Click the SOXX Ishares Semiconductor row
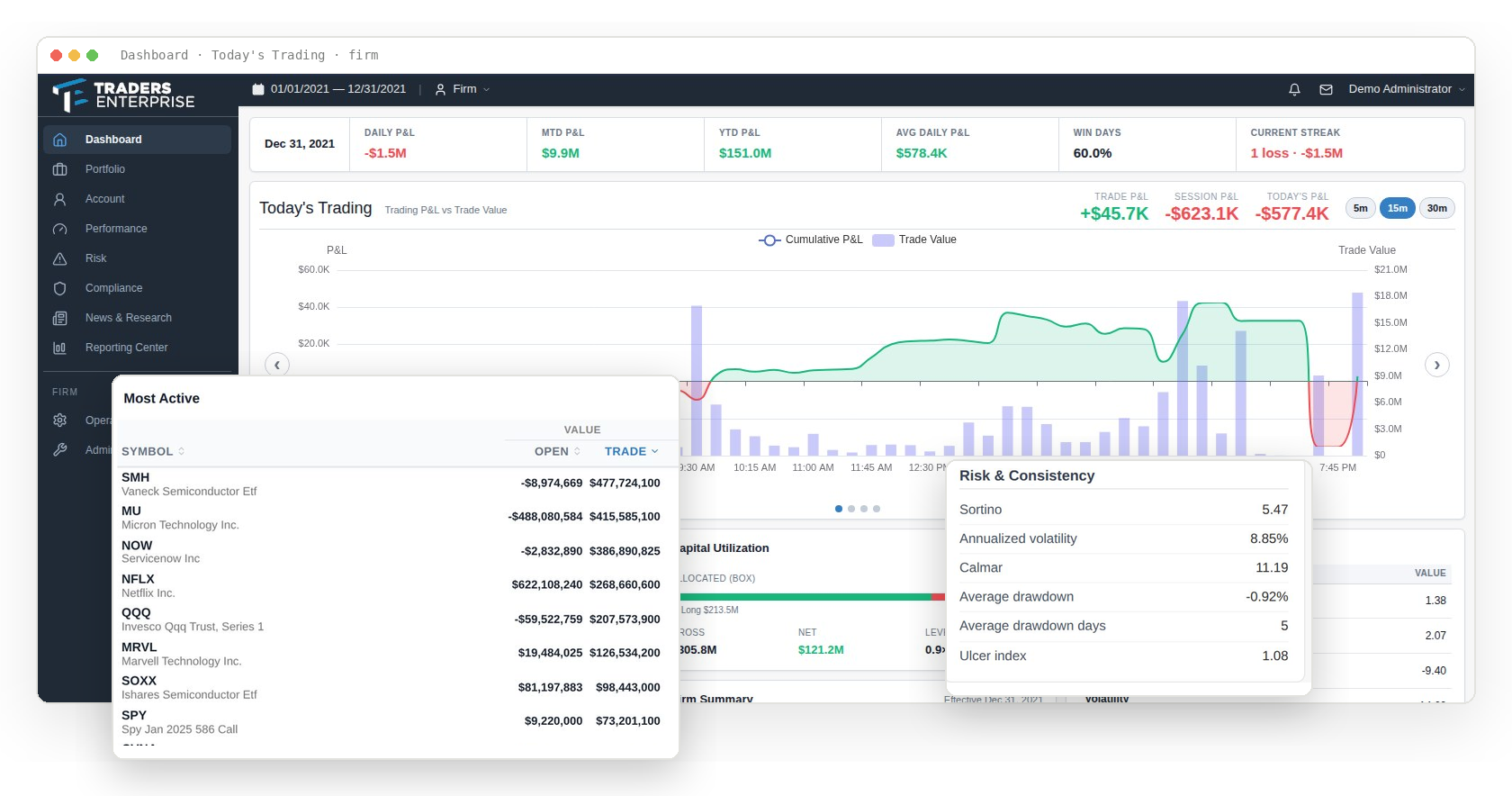 click(x=394, y=688)
